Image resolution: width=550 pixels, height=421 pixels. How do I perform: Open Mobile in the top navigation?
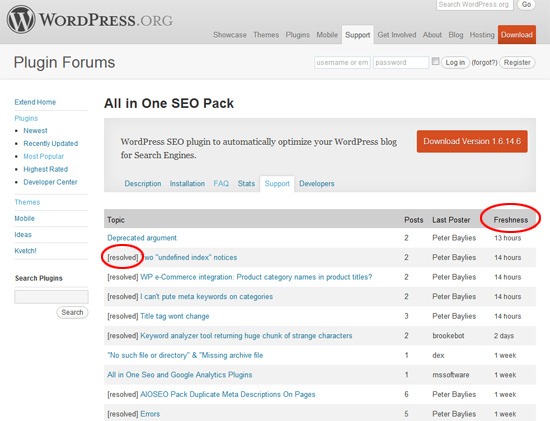click(327, 35)
